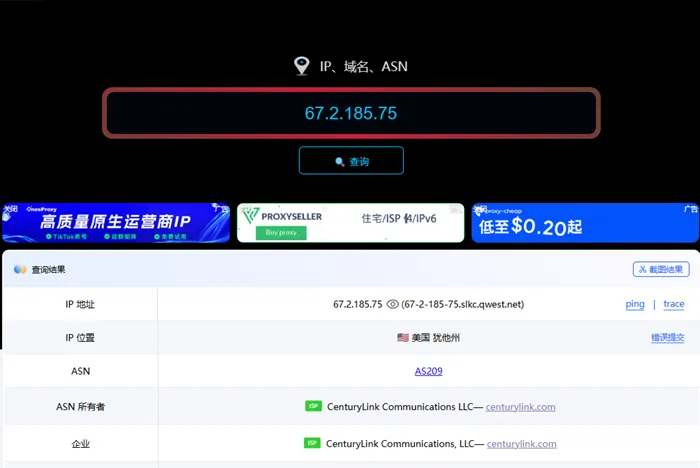Click the trace link
The height and width of the screenshot is (468, 700).
click(x=674, y=304)
